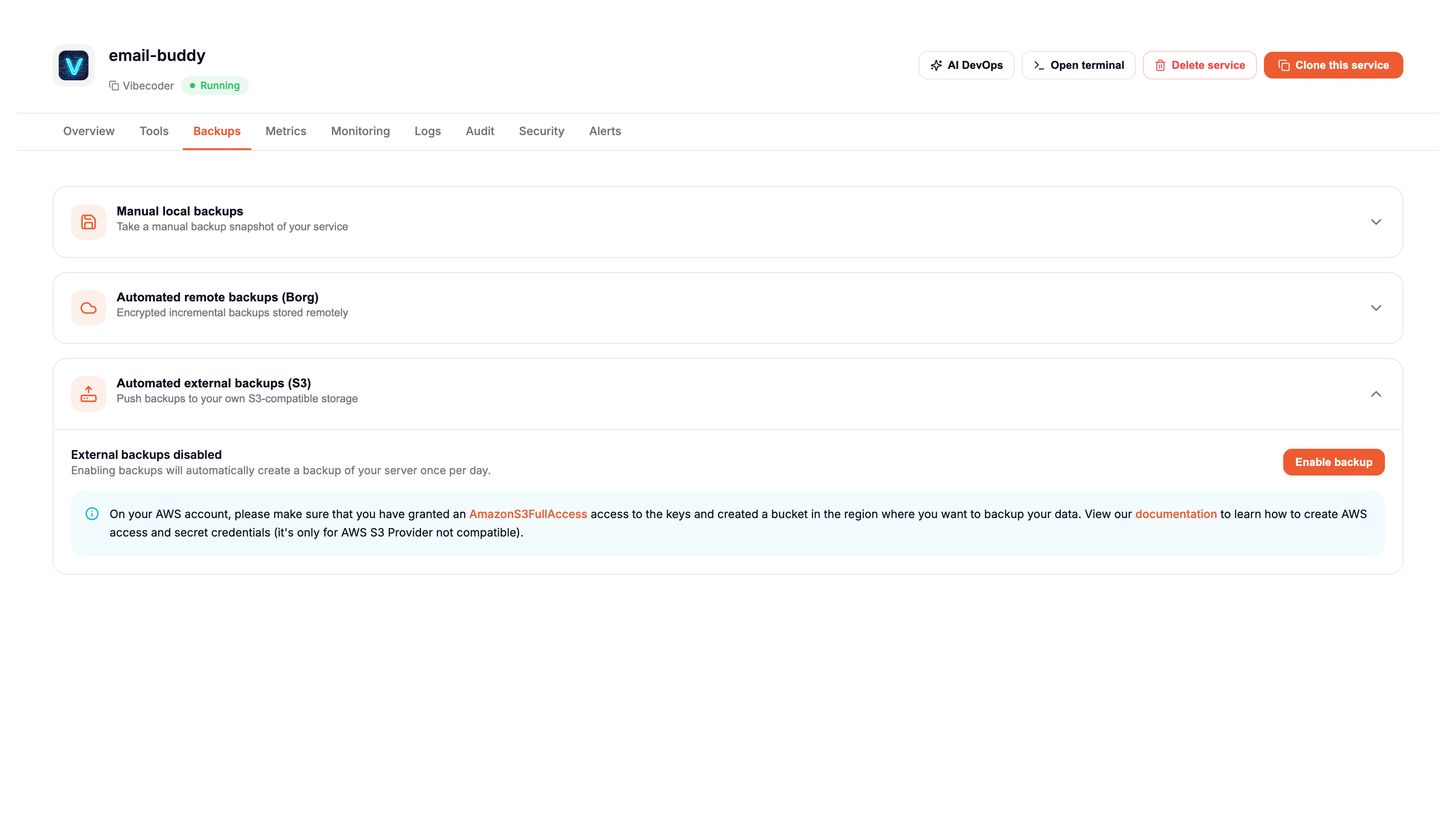The width and height of the screenshot is (1456, 837).
Task: Open the documentation link
Action: 1176,514
